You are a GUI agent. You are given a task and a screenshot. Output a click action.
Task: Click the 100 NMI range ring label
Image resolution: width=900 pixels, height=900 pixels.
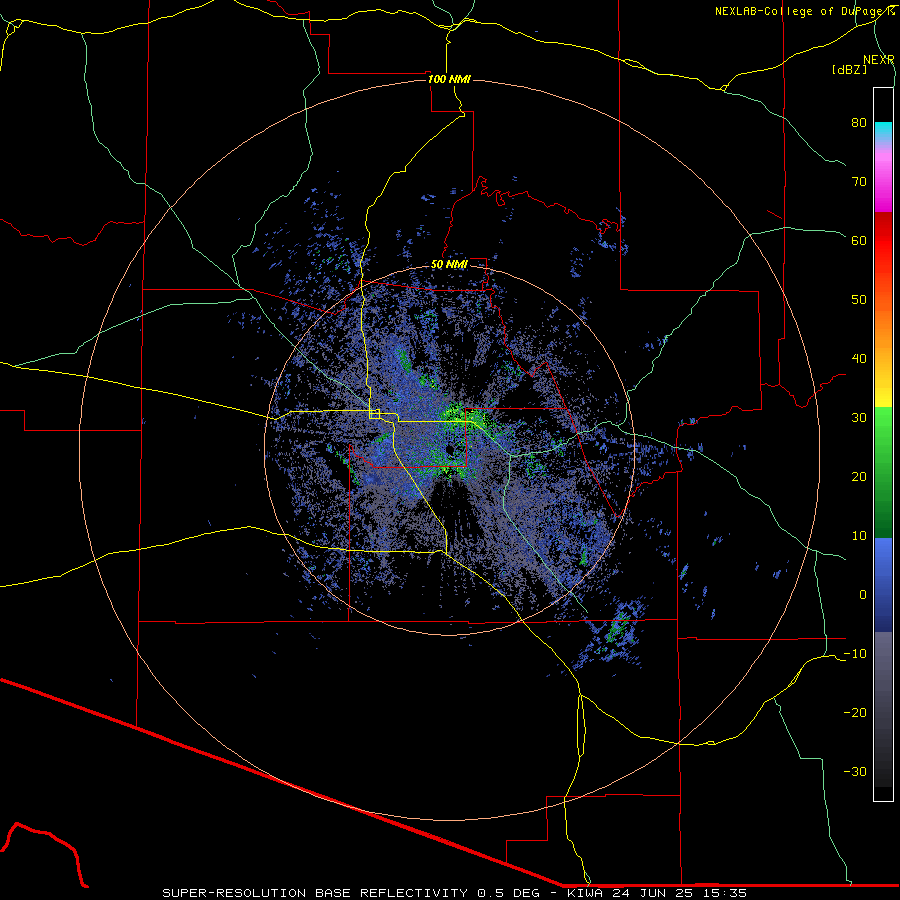click(449, 79)
